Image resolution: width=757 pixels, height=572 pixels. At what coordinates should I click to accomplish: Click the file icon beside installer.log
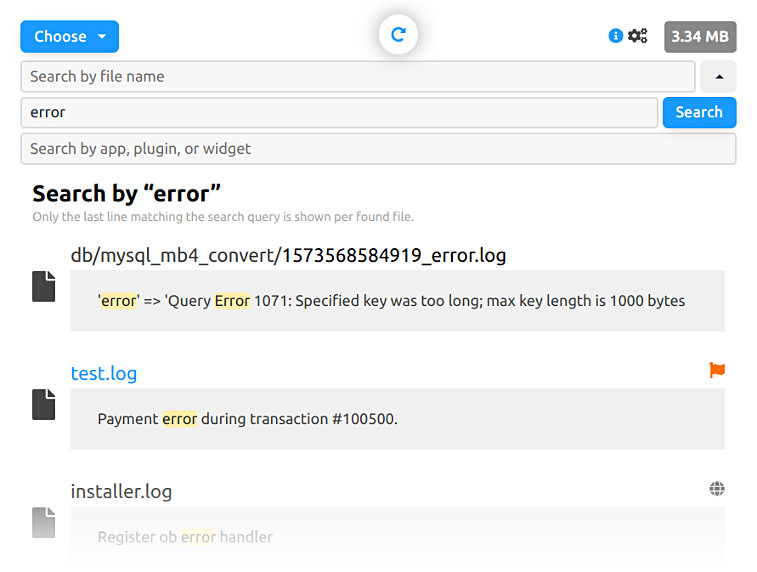[x=43, y=522]
